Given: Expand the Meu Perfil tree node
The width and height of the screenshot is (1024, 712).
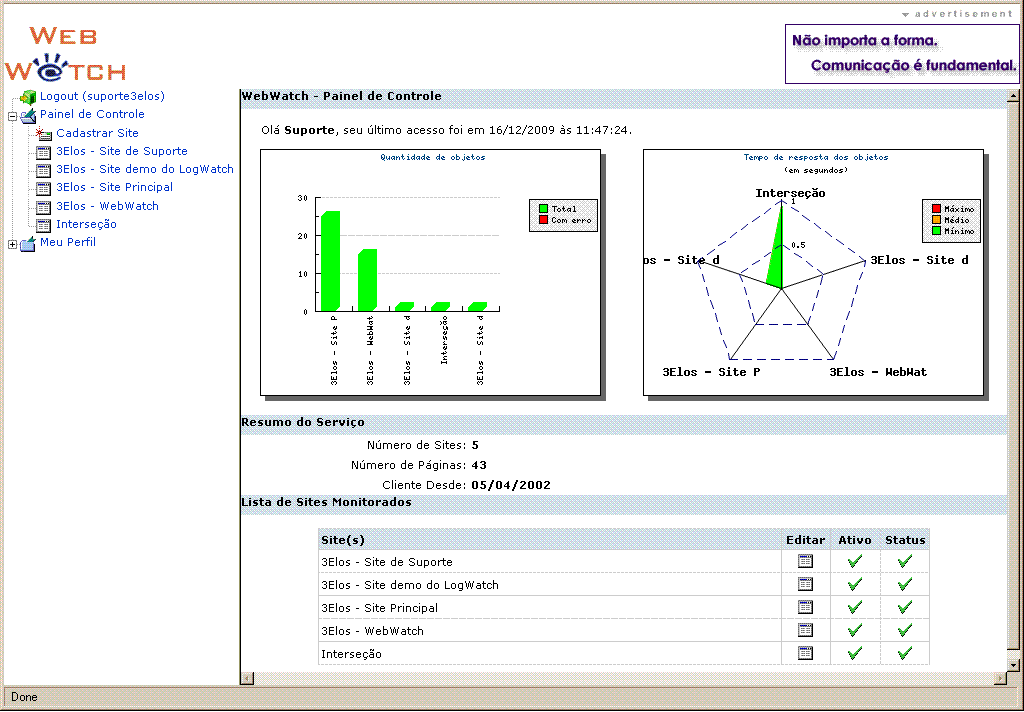Looking at the screenshot, I should click(13, 244).
